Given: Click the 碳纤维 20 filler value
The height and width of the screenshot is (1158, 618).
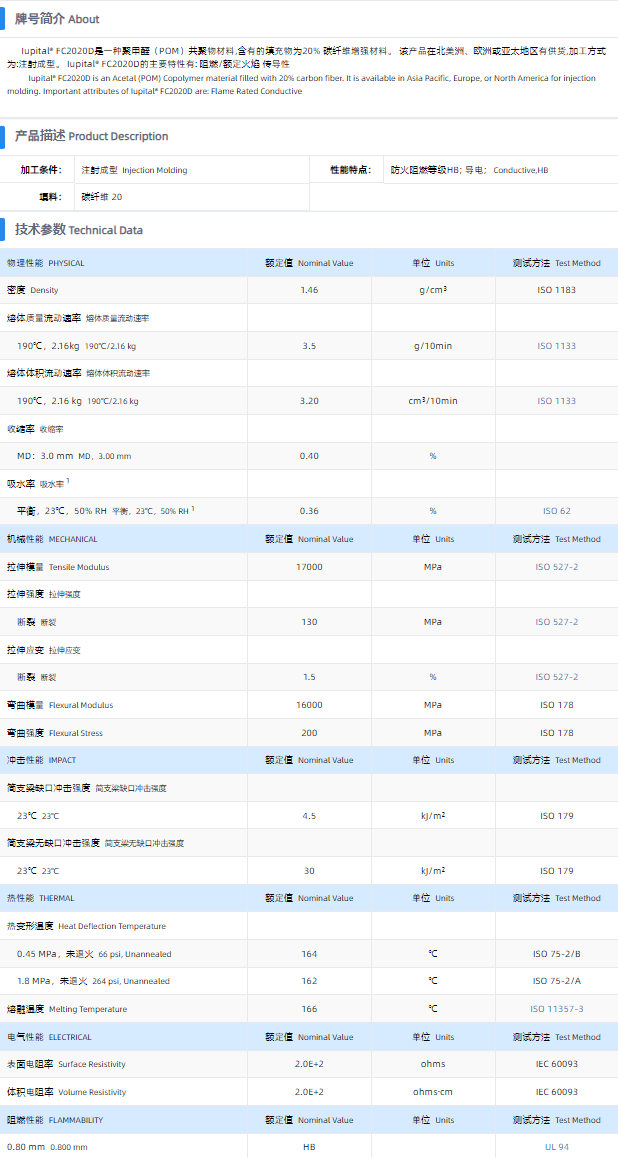Looking at the screenshot, I should pos(102,198).
